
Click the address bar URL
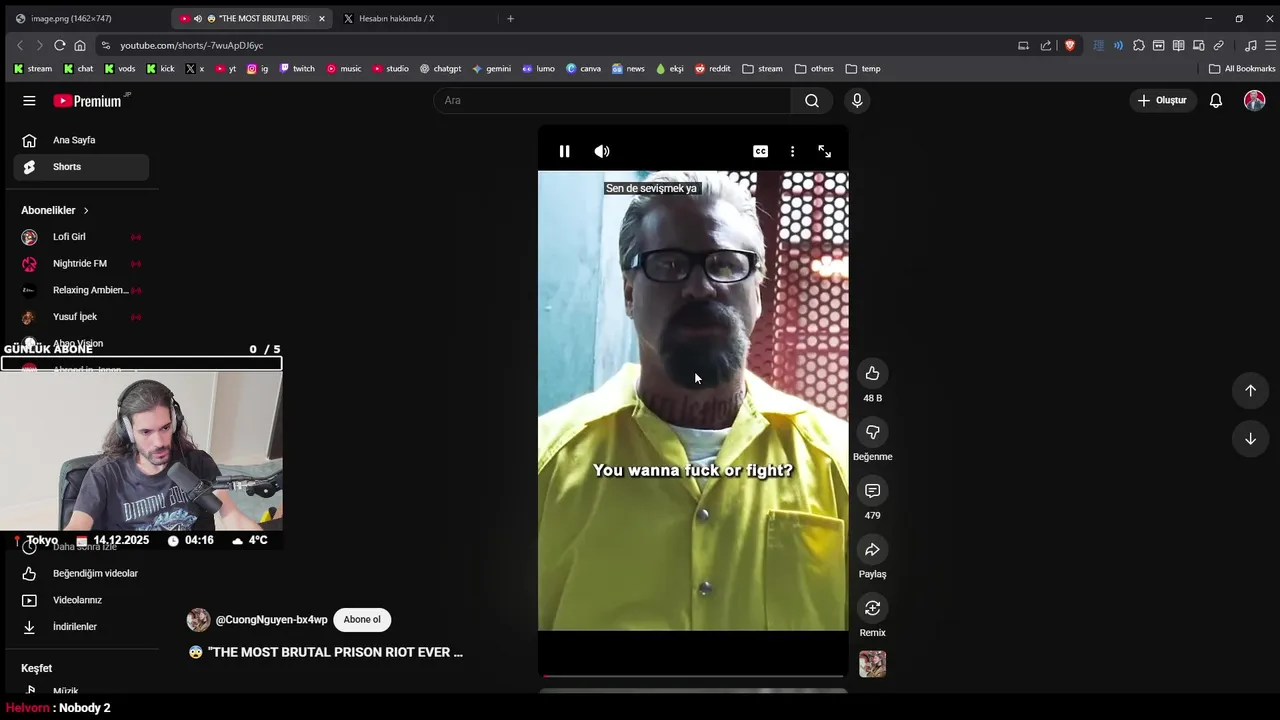[192, 45]
